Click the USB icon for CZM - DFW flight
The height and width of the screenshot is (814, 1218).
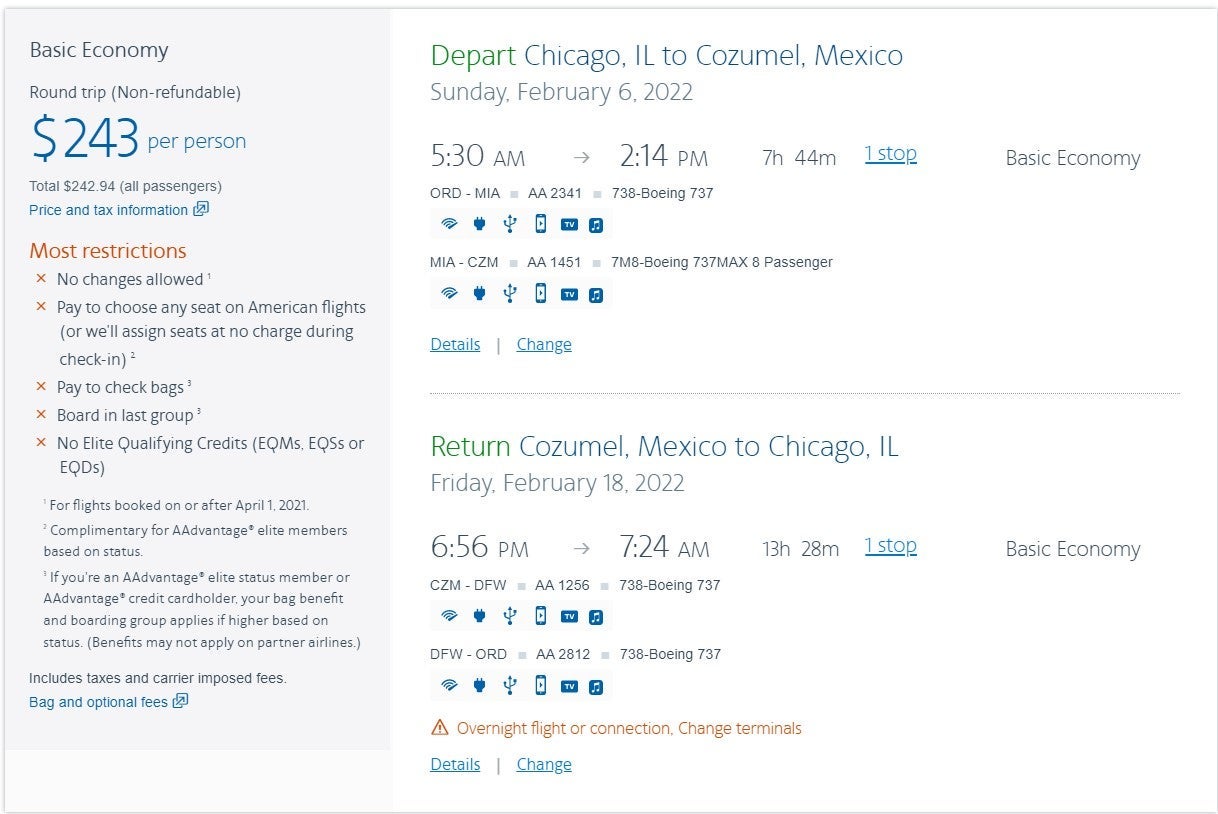coord(509,616)
